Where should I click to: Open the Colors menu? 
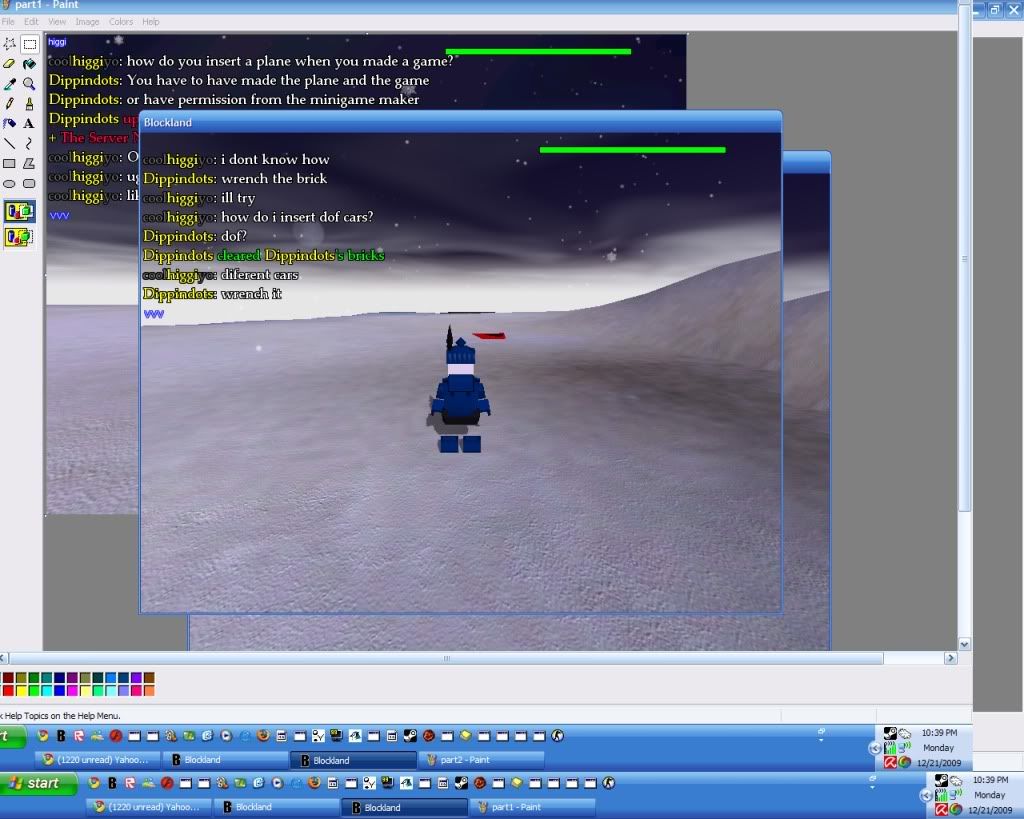(x=121, y=22)
